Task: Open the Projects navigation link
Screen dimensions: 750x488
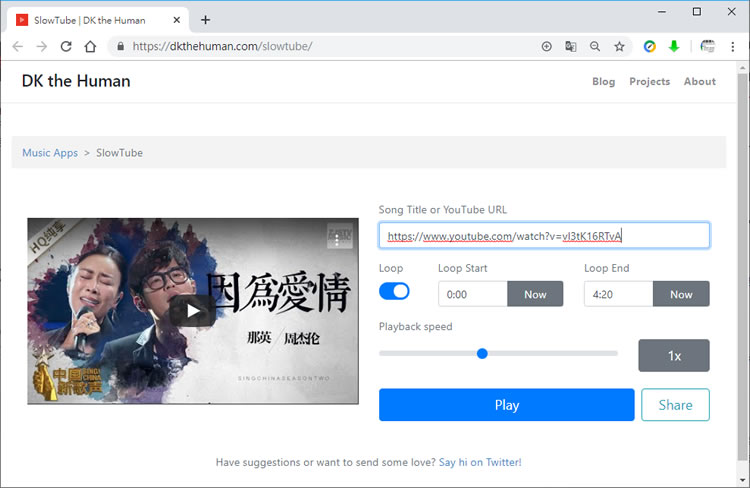Action: click(649, 81)
